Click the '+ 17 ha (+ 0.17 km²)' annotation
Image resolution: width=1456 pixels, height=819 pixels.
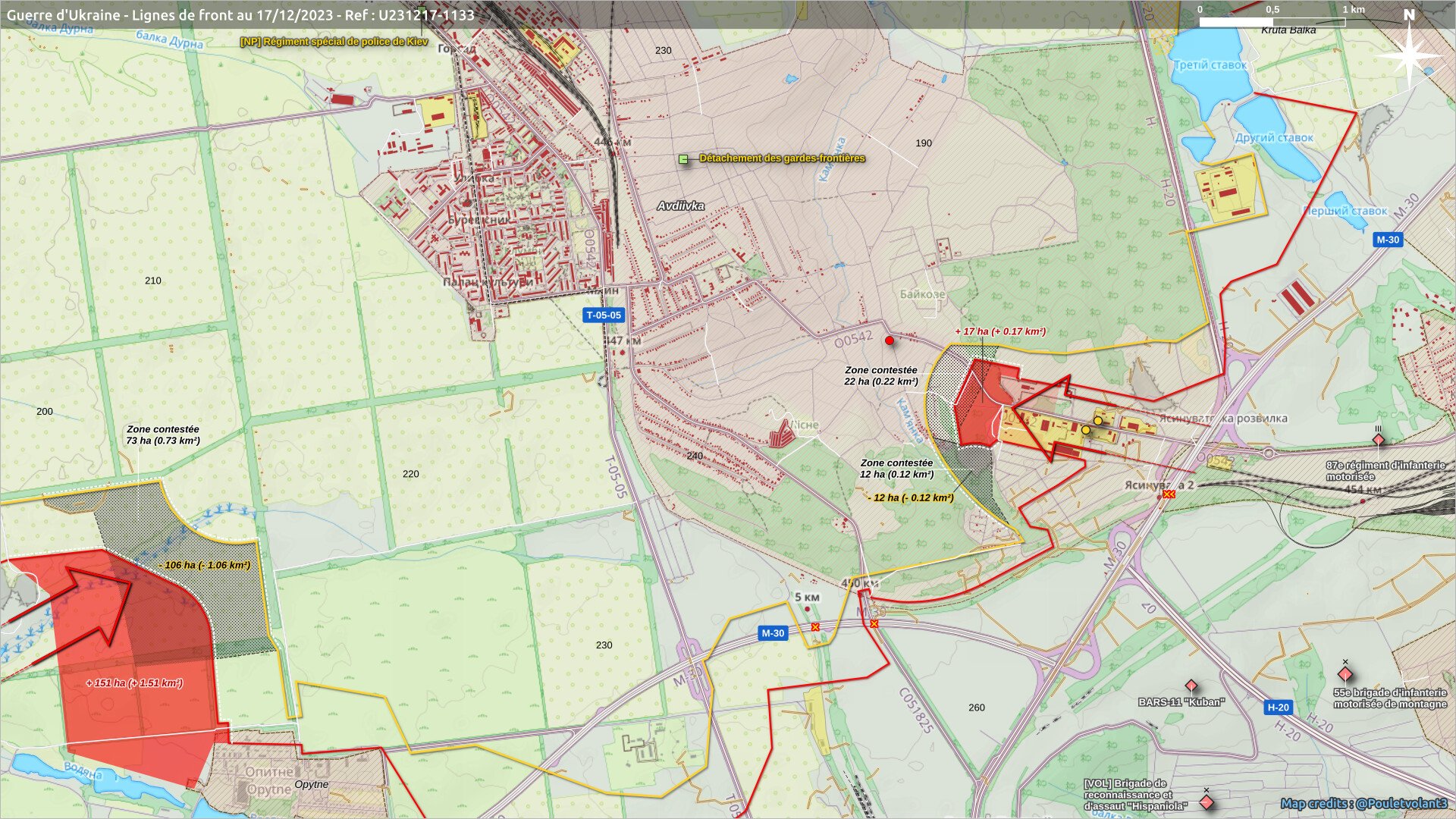[x=1000, y=331]
